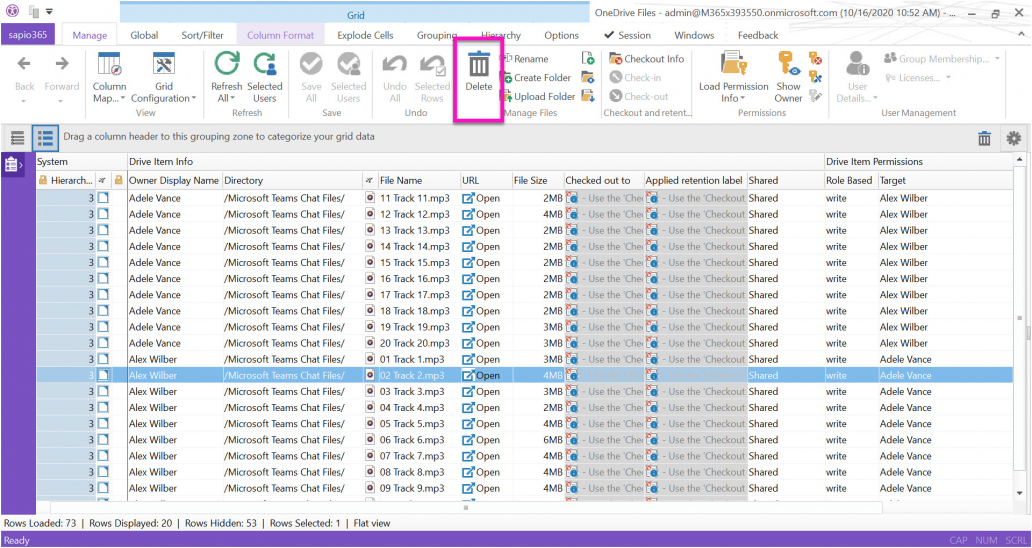Click the Checkout Info button
The image size is (1032, 548).
647,59
